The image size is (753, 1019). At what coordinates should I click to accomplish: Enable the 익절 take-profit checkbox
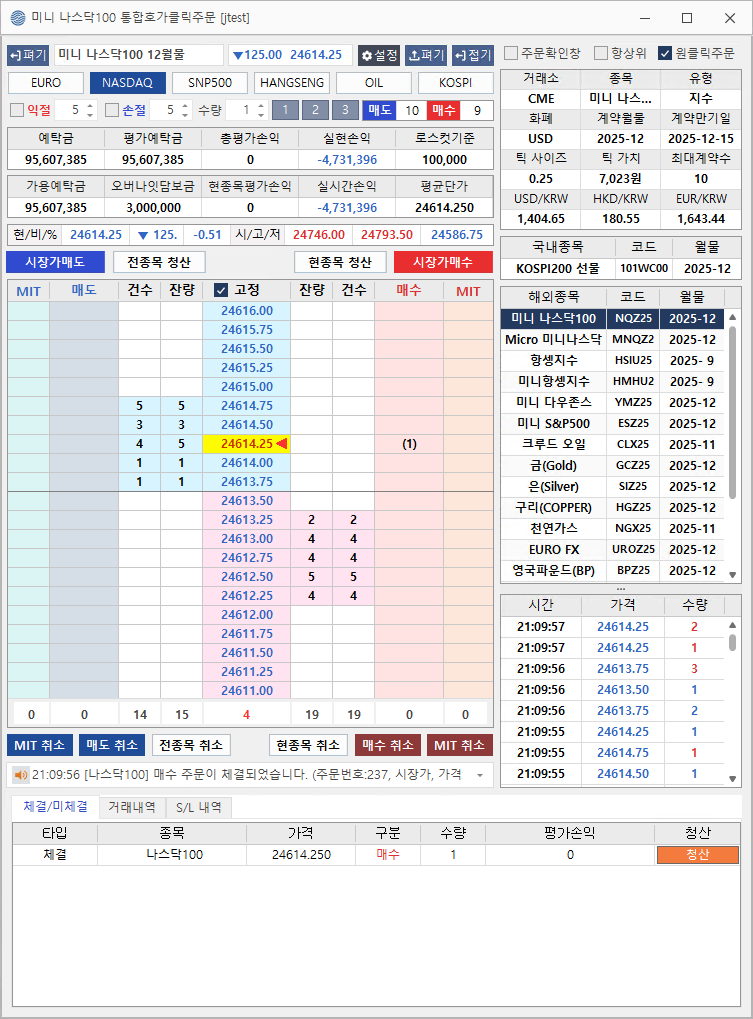[16, 110]
